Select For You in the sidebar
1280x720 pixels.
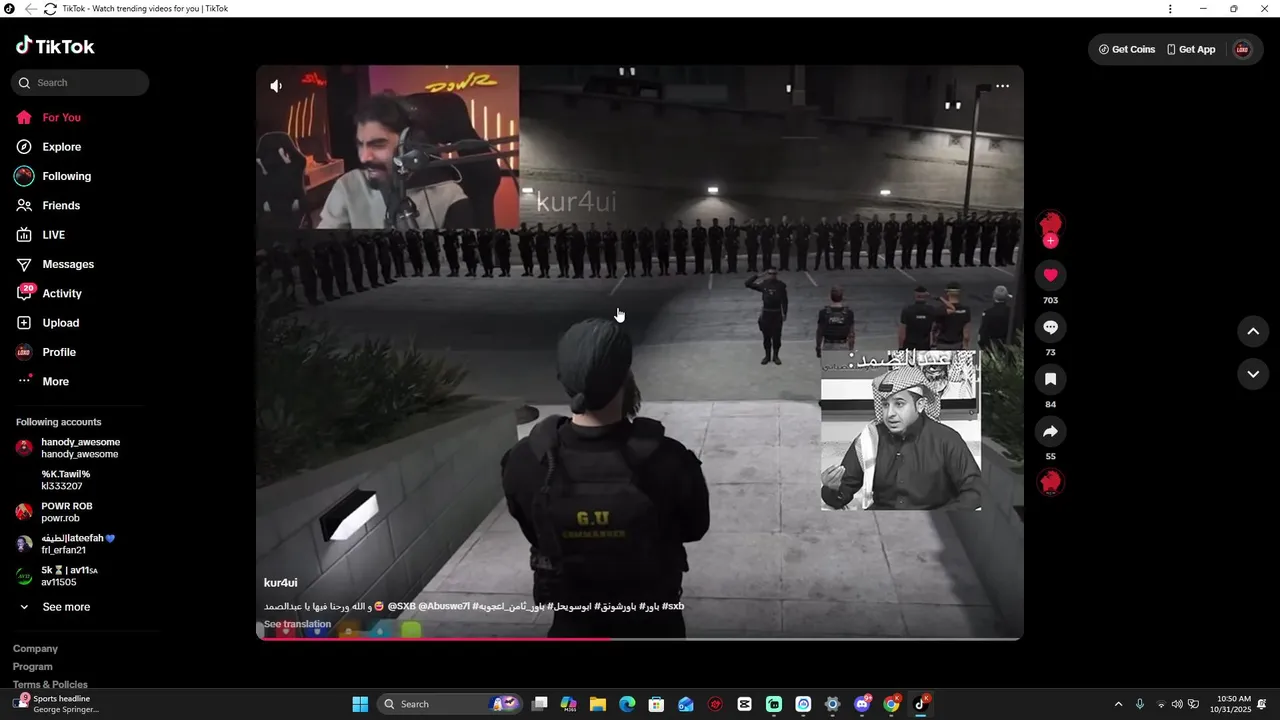click(62, 117)
